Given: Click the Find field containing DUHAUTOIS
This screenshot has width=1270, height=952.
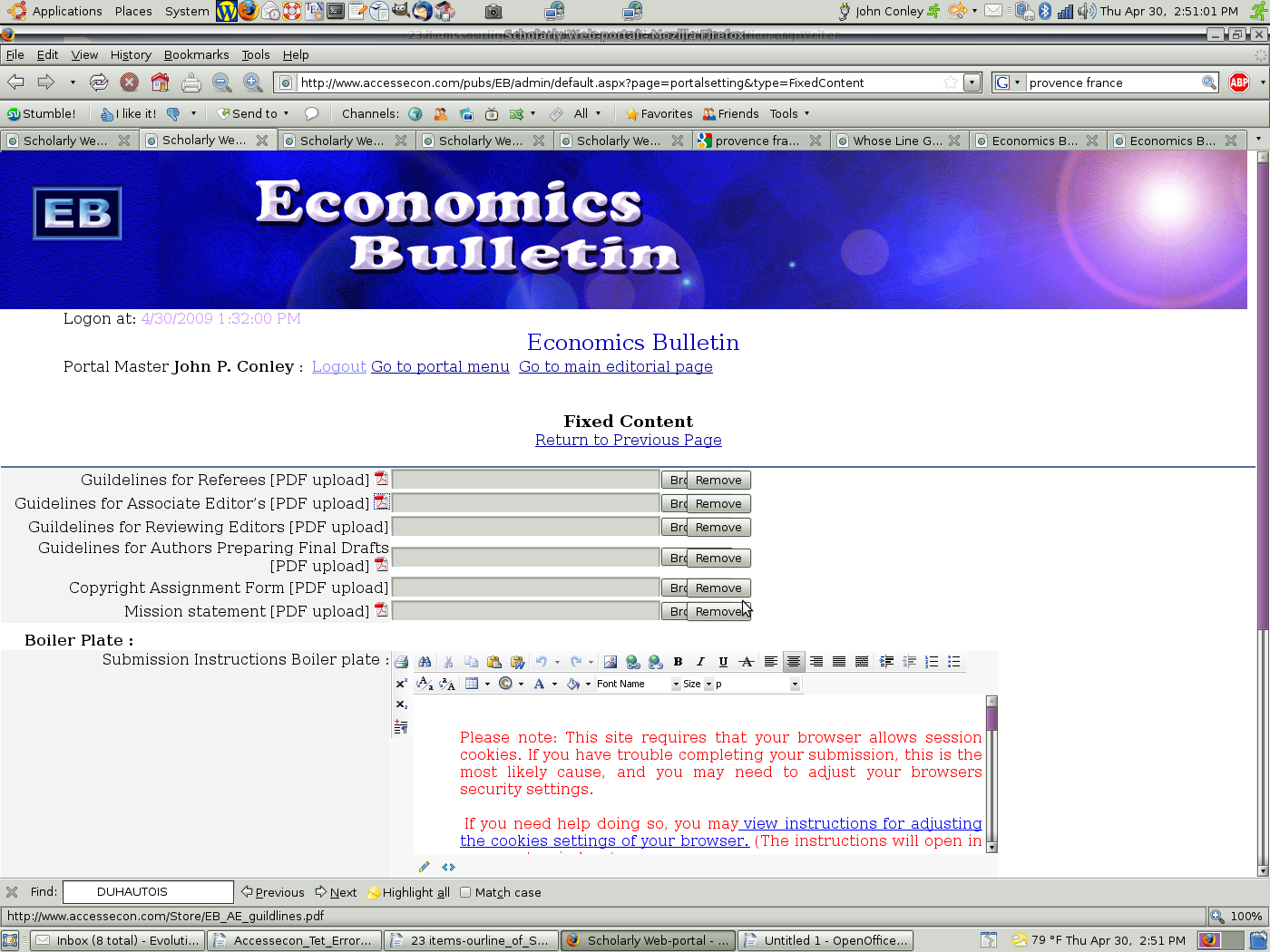Looking at the screenshot, I should click(148, 892).
